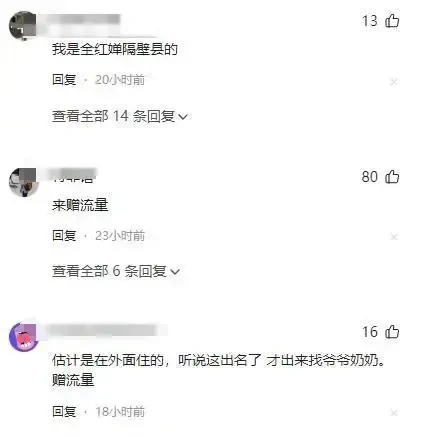Image resolution: width=423 pixels, height=436 pixels.
Task: Click 回复 under the 20小时前 comment
Action: coord(64,80)
